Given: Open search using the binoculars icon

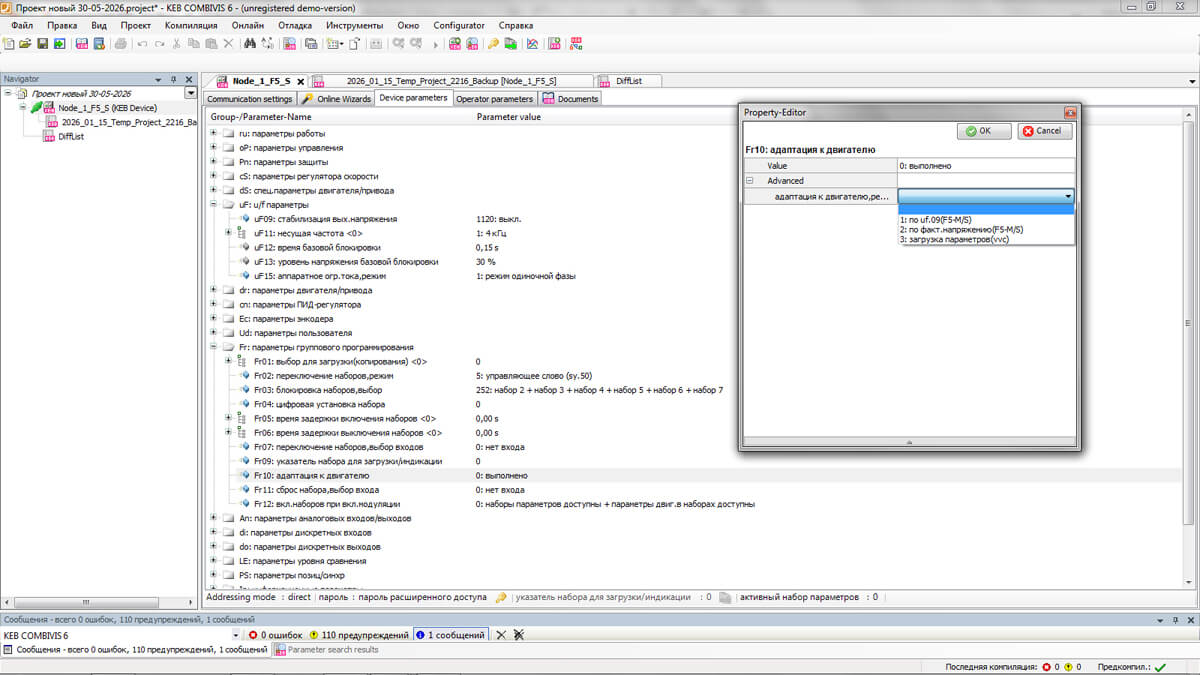Looking at the screenshot, I should tap(249, 44).
